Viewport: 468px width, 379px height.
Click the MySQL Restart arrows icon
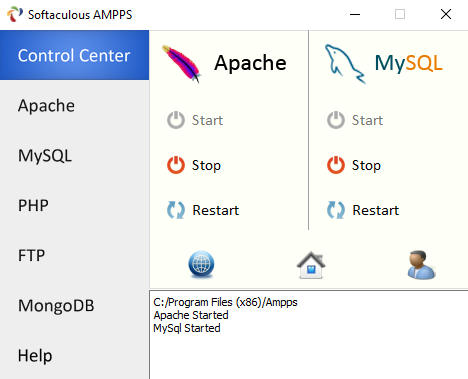tap(336, 210)
